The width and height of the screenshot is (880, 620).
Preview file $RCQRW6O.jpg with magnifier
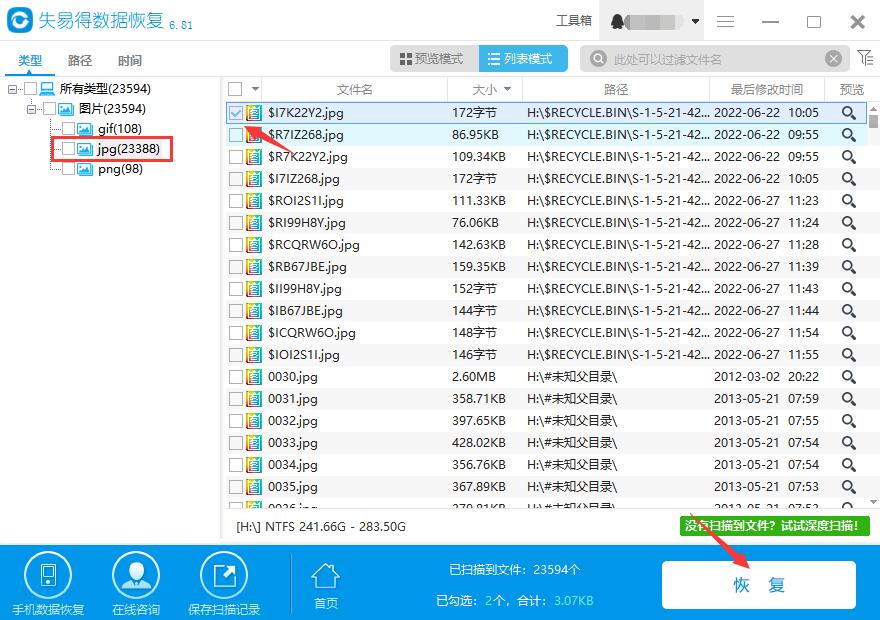(x=849, y=245)
